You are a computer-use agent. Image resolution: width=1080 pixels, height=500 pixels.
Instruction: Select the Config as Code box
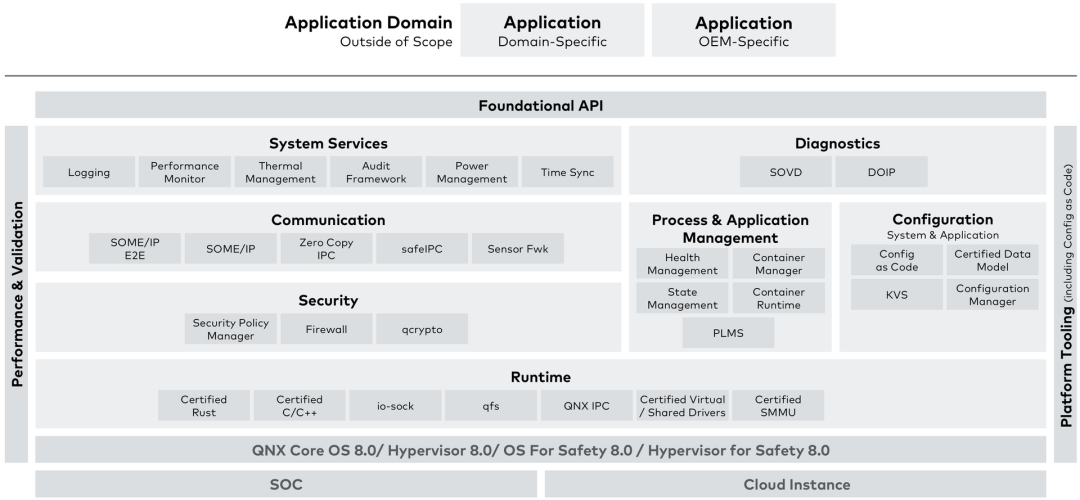897,260
